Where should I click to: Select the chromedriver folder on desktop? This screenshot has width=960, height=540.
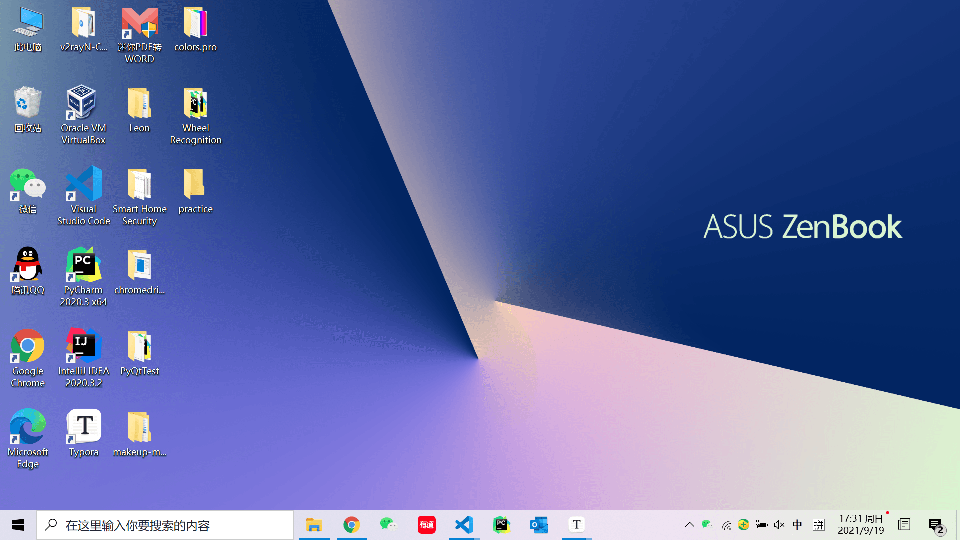pyautogui.click(x=140, y=271)
